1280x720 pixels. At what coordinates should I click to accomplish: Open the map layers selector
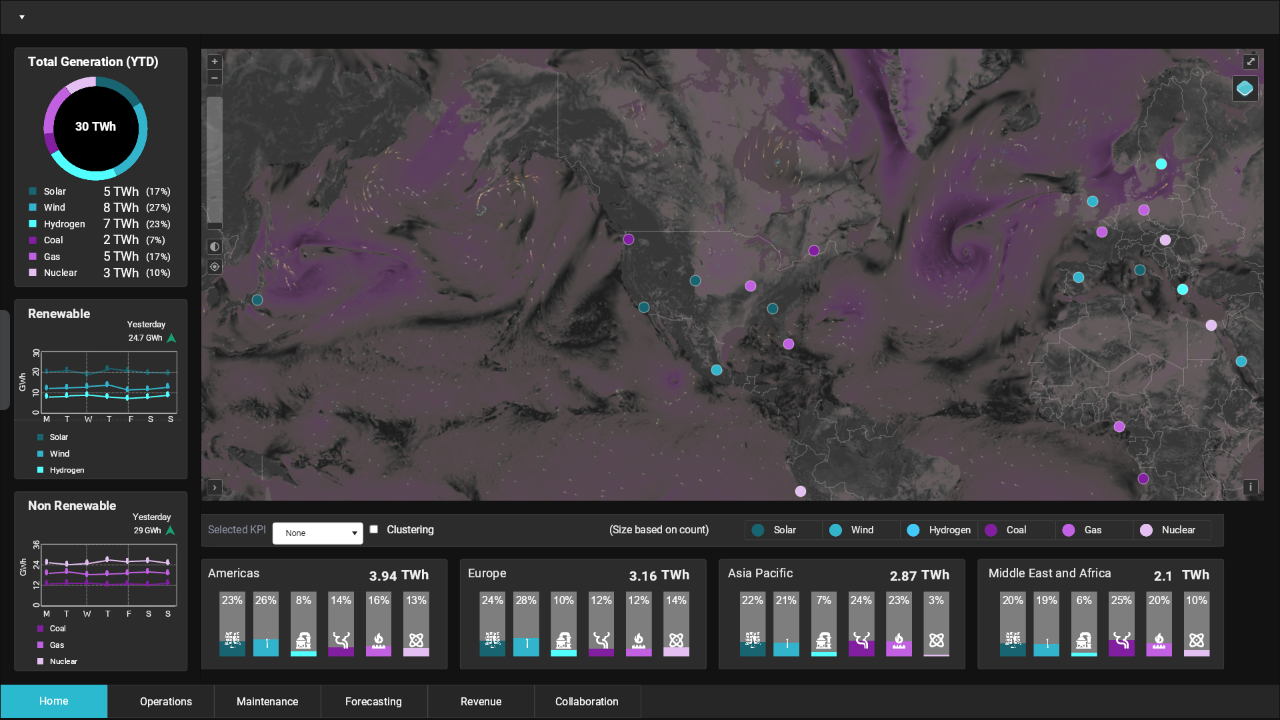(1245, 89)
